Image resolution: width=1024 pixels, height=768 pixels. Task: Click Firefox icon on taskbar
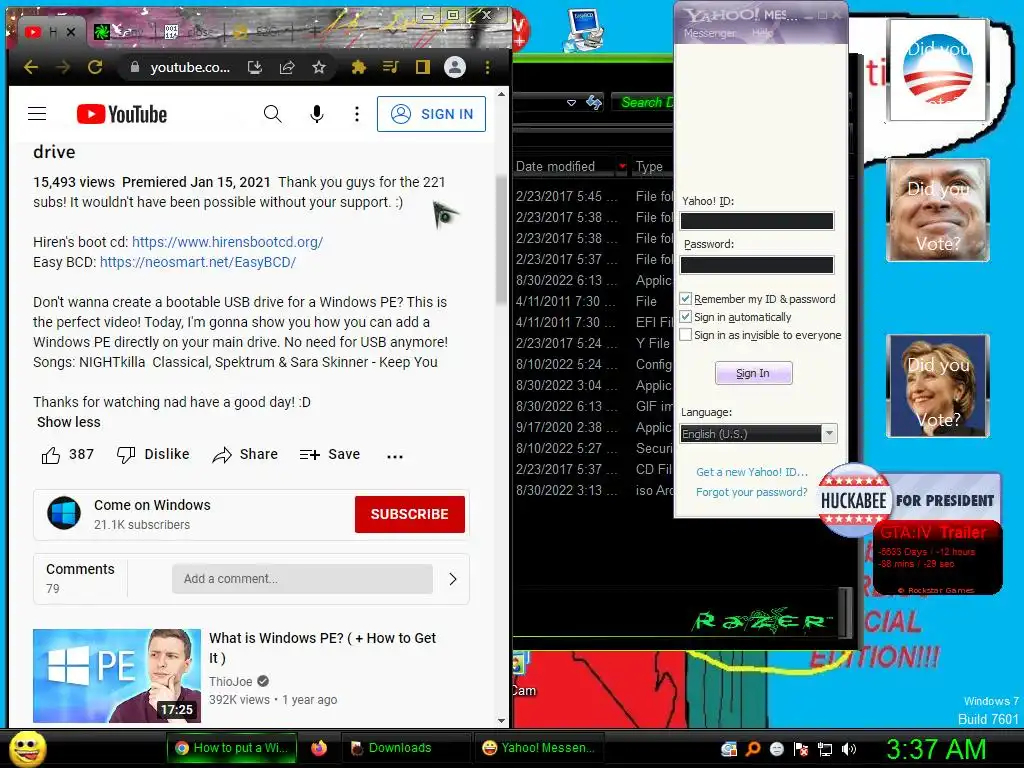point(319,748)
